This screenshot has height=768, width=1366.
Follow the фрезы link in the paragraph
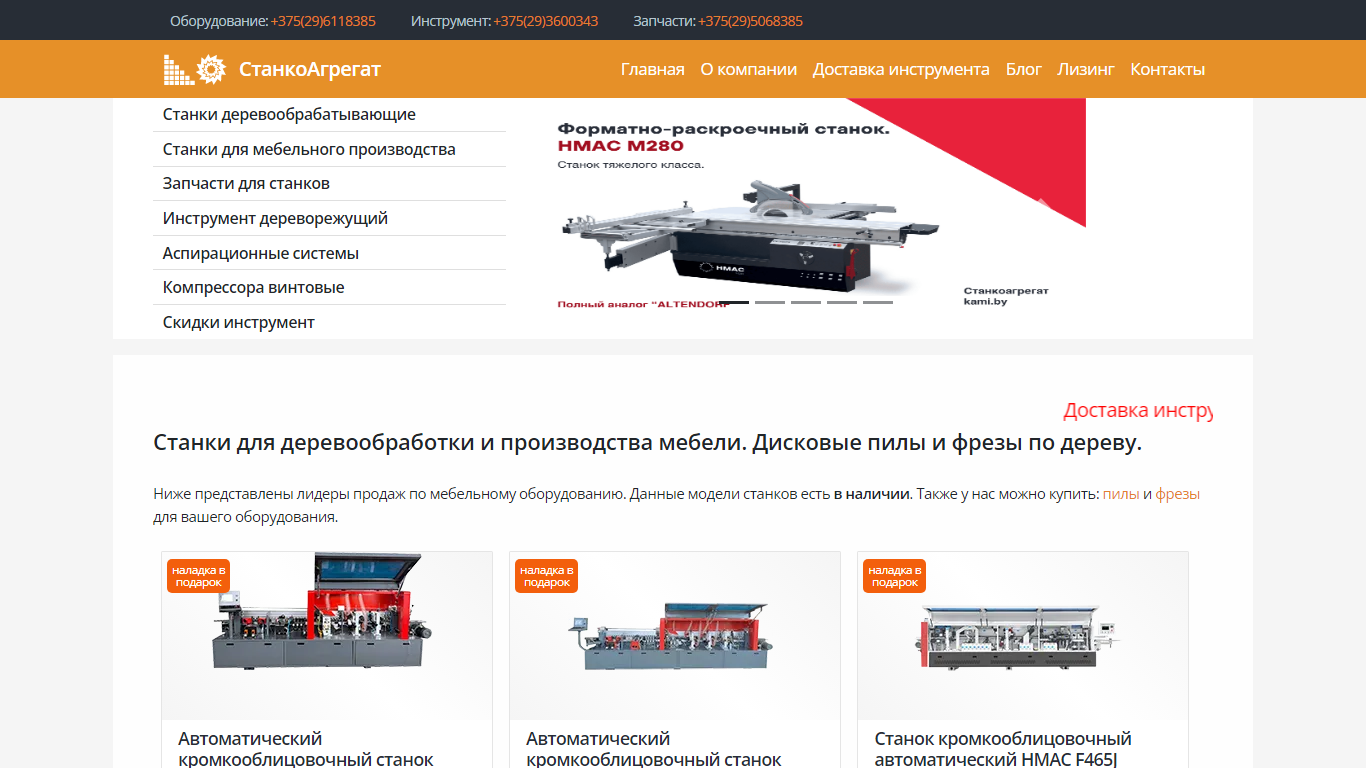pyautogui.click(x=1178, y=494)
